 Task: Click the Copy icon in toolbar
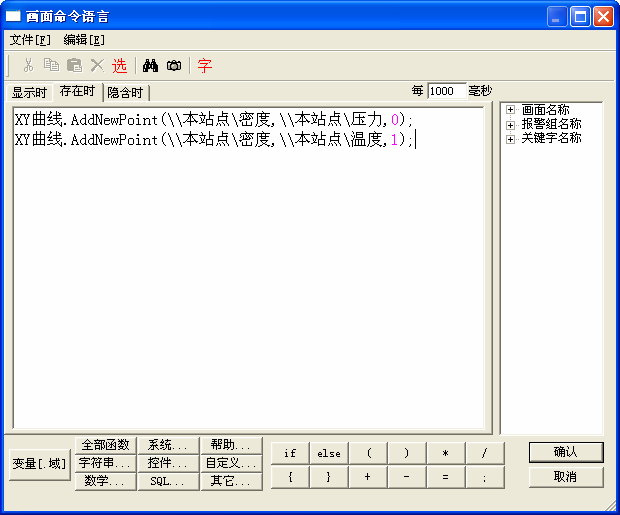[51, 66]
